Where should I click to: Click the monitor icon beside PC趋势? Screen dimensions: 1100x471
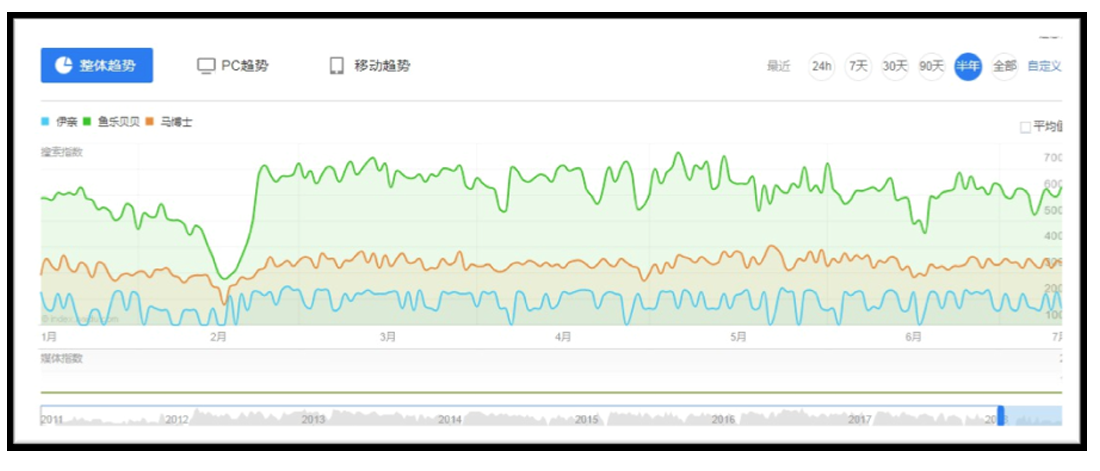pos(206,66)
